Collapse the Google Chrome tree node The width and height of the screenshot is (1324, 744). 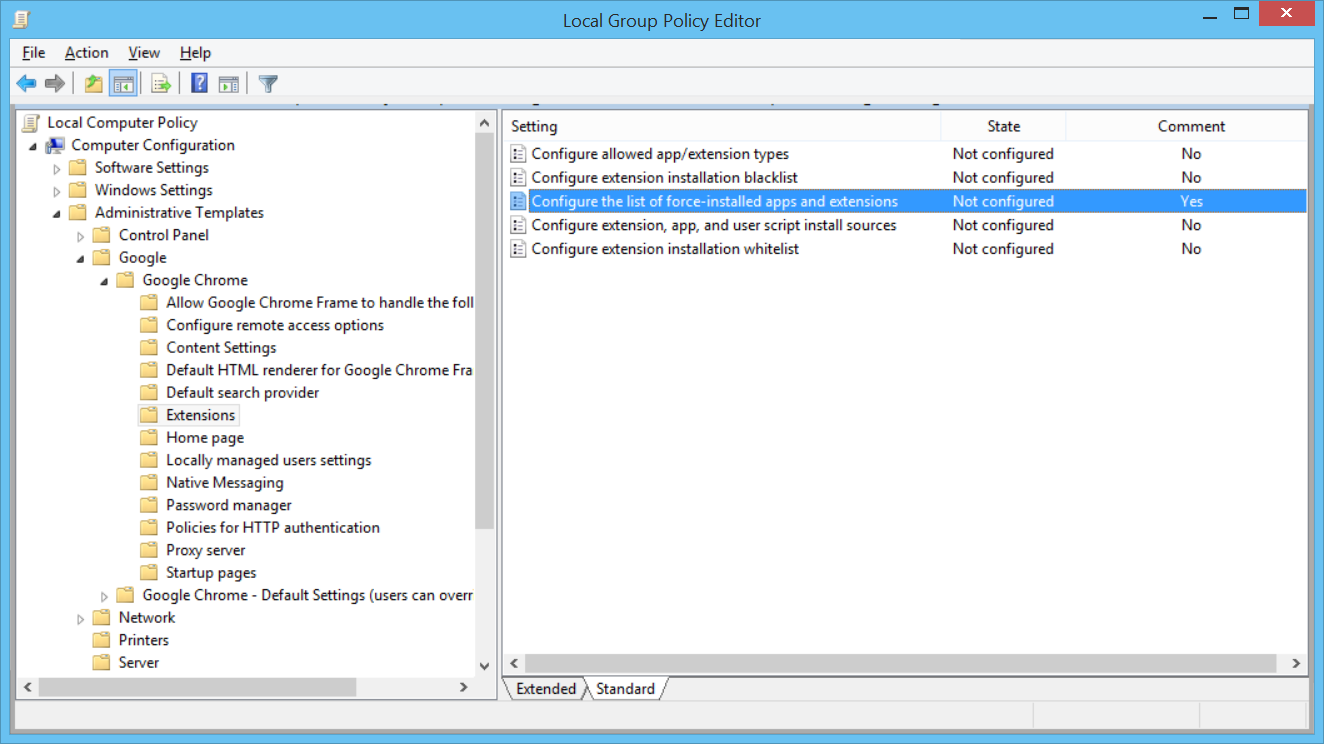click(103, 280)
